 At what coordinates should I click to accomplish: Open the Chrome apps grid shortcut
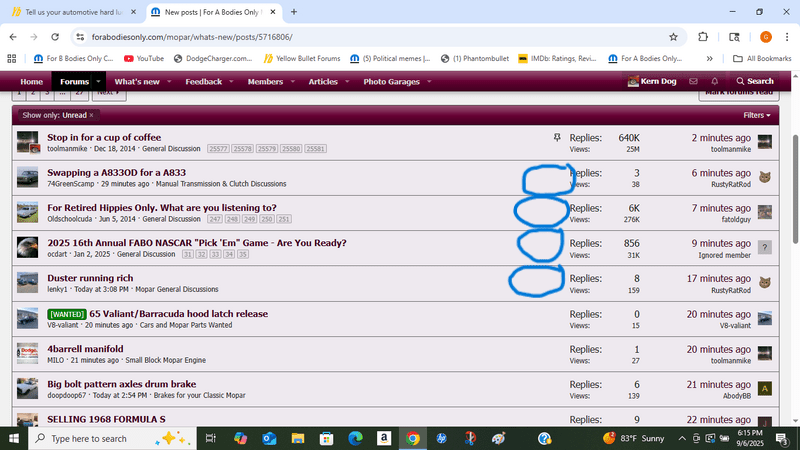[12, 59]
